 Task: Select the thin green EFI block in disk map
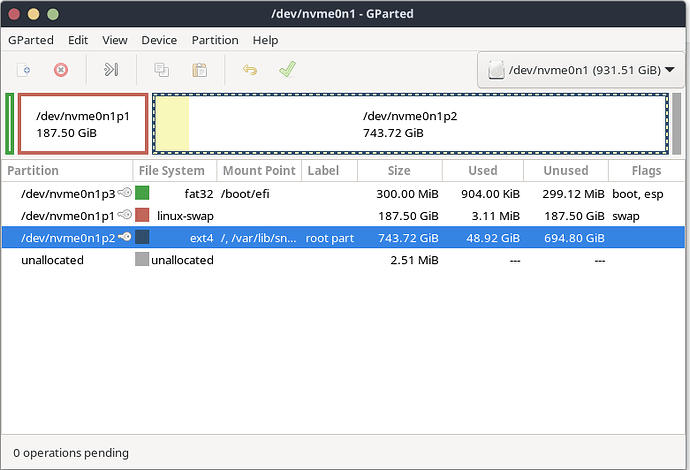point(10,124)
